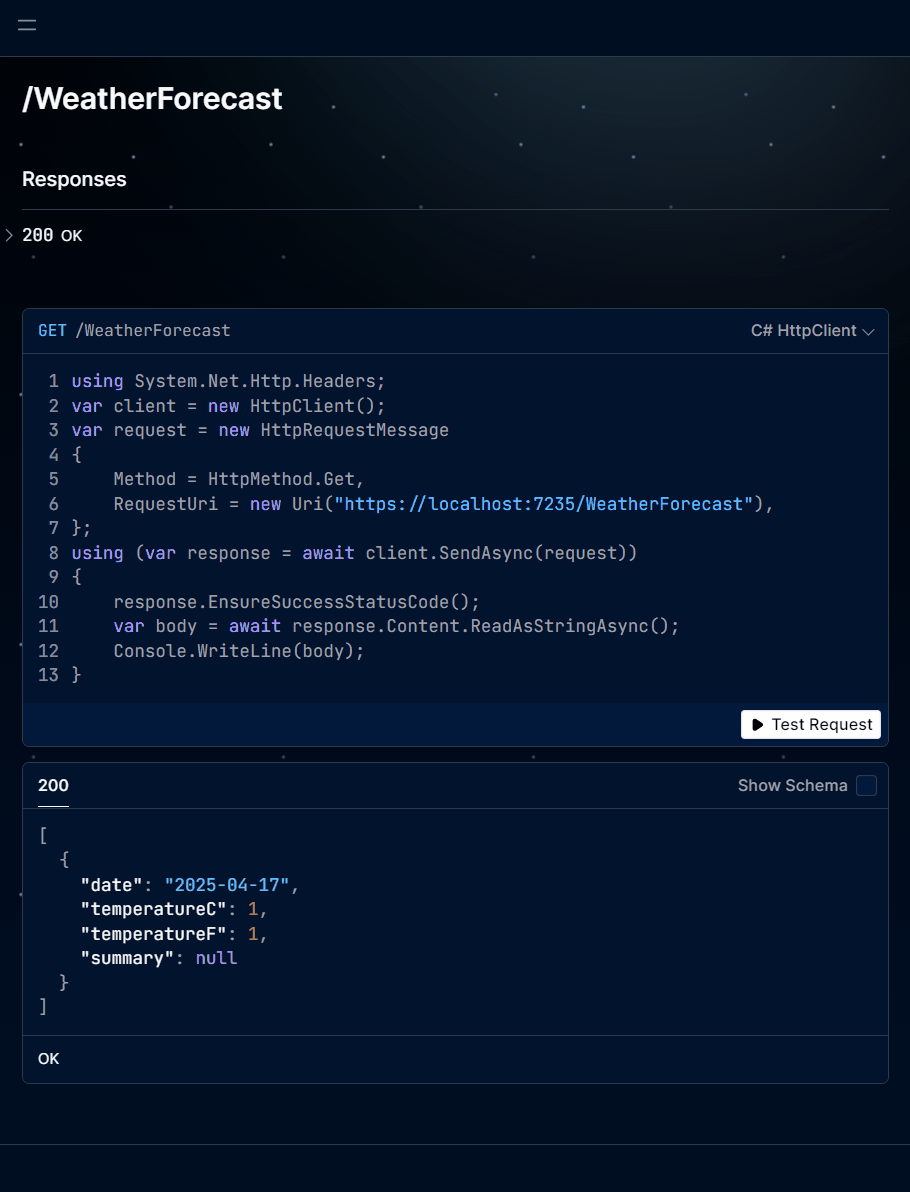Click the "date": "2025-04-17" JSON line

coord(189,885)
